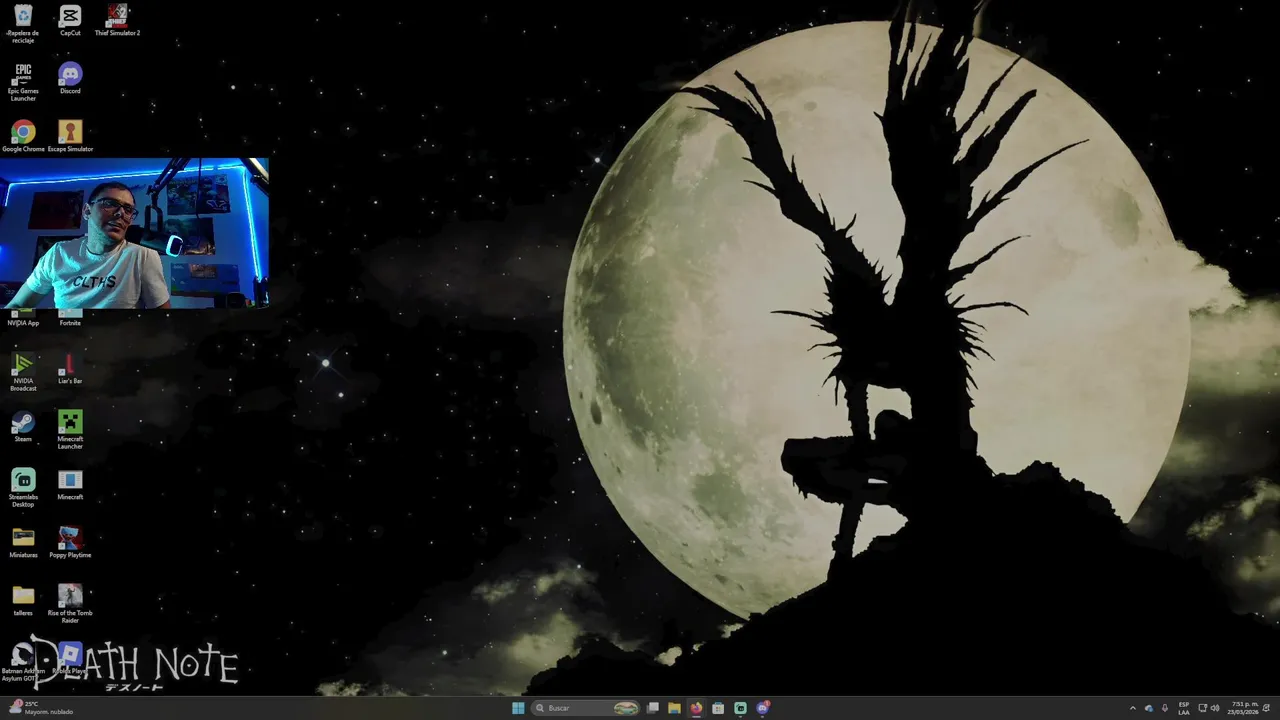Switch to Streamlabs in the taskbar

(x=740, y=708)
